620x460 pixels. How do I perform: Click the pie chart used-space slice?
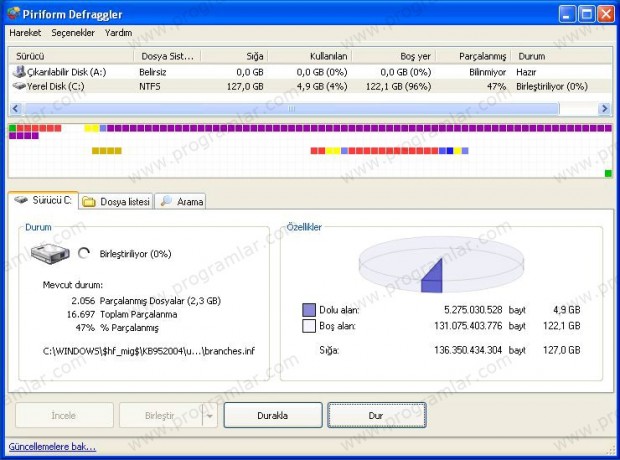[x=433, y=278]
